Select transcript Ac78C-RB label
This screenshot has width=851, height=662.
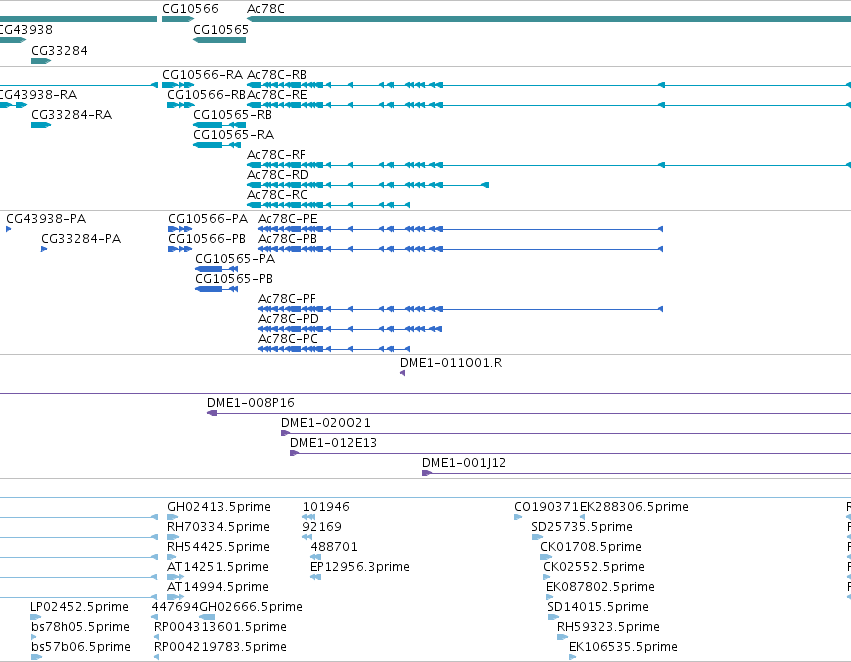(277, 74)
